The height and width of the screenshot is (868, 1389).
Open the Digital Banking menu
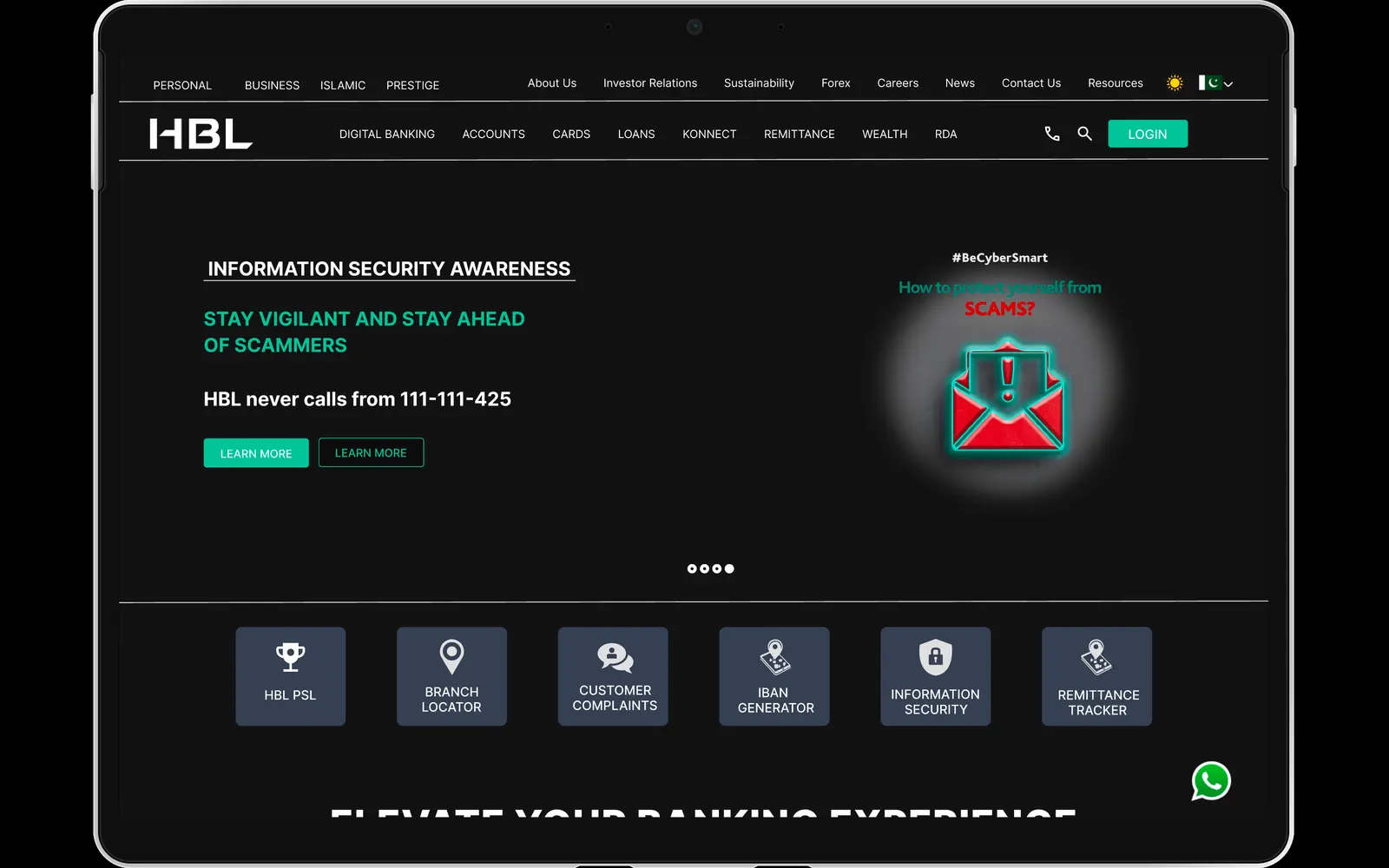click(x=387, y=135)
